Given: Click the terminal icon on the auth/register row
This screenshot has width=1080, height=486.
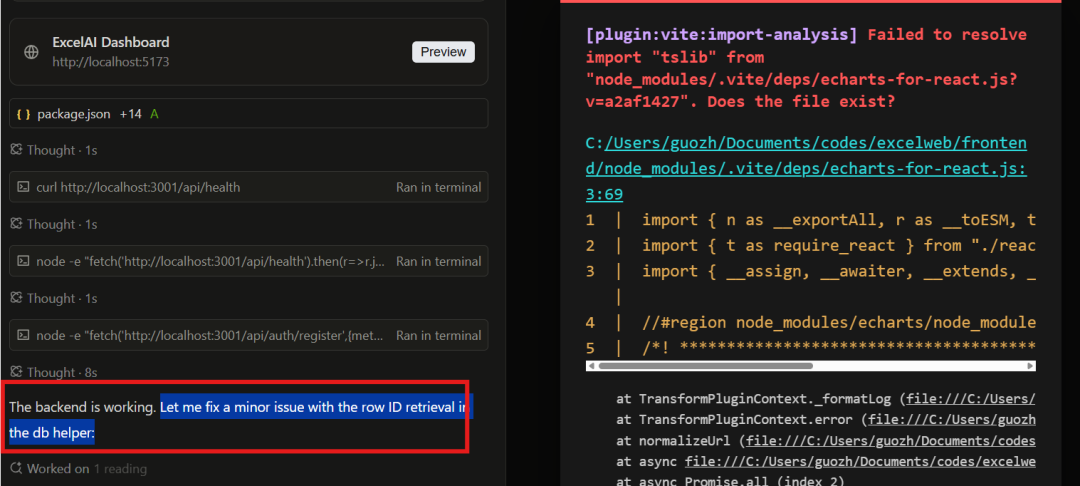Looking at the screenshot, I should (x=23, y=336).
